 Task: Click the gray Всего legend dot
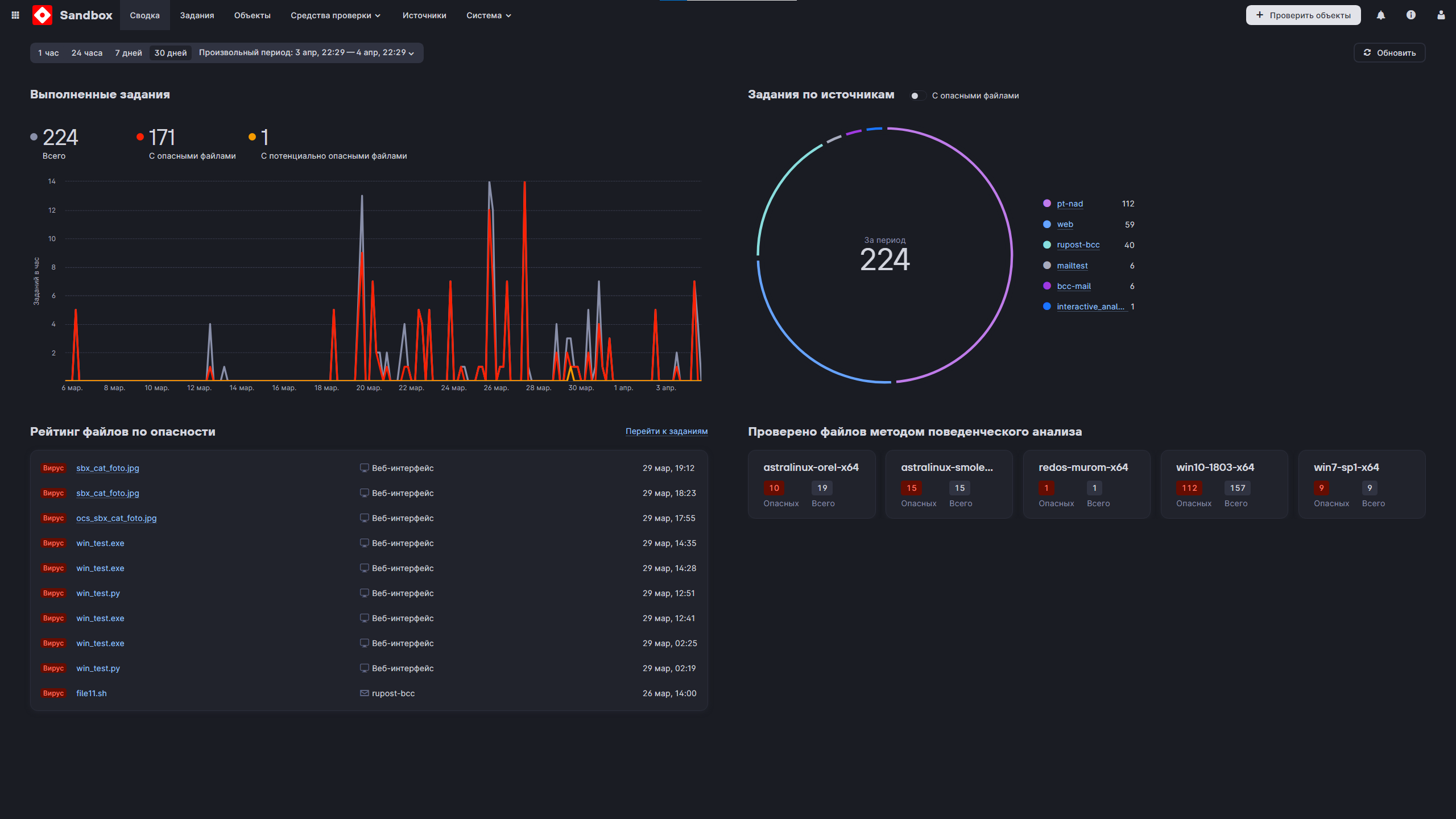pos(34,136)
